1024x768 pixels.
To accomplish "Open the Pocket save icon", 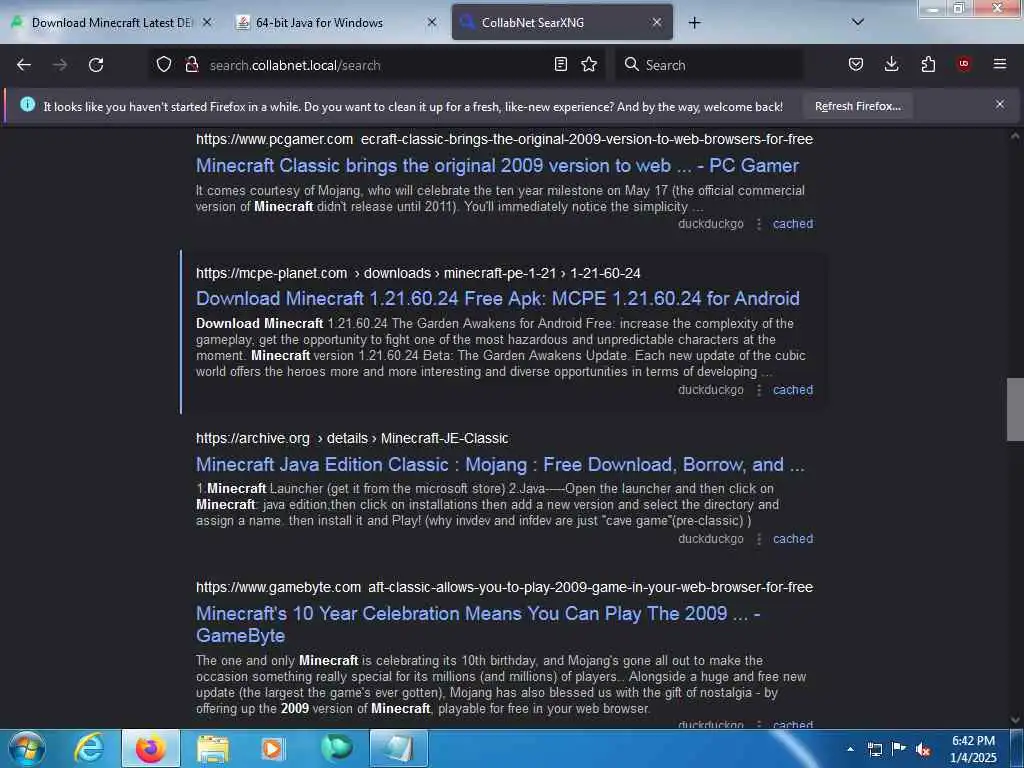I will tap(856, 65).
